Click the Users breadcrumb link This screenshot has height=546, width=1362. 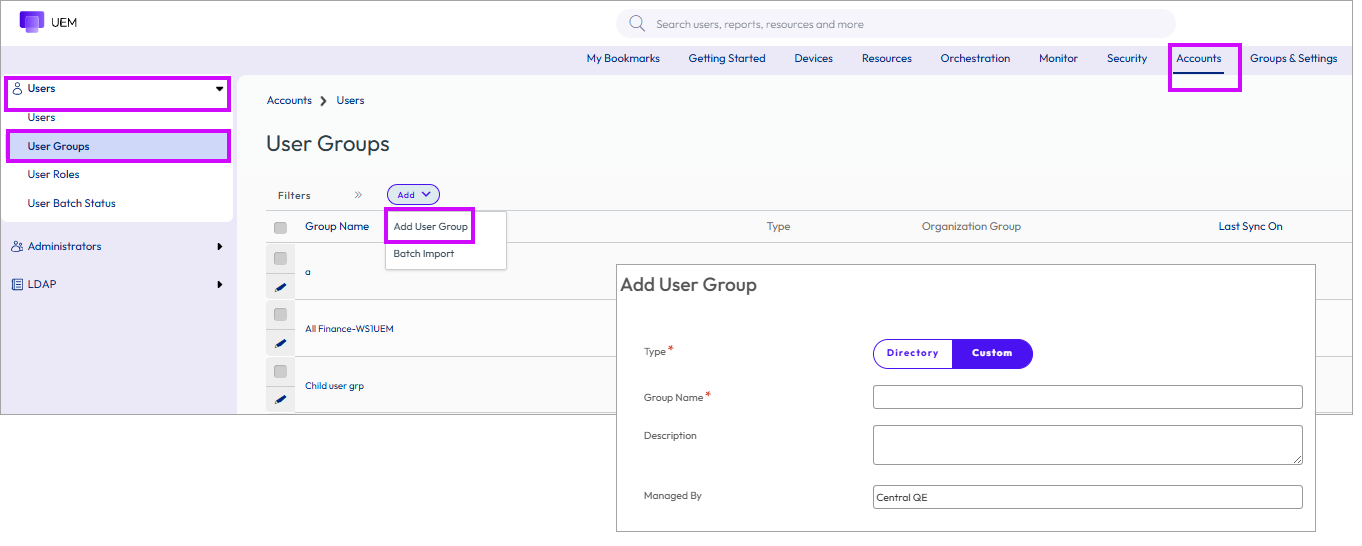pos(350,100)
